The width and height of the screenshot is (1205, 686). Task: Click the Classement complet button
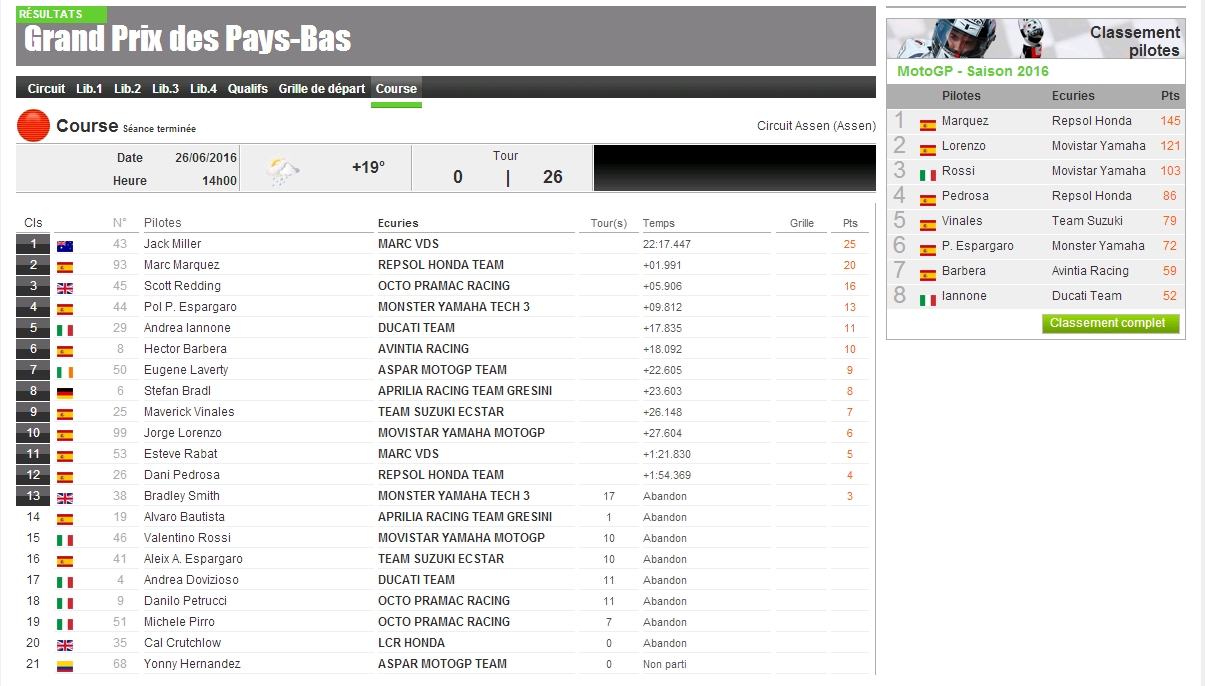(1110, 324)
